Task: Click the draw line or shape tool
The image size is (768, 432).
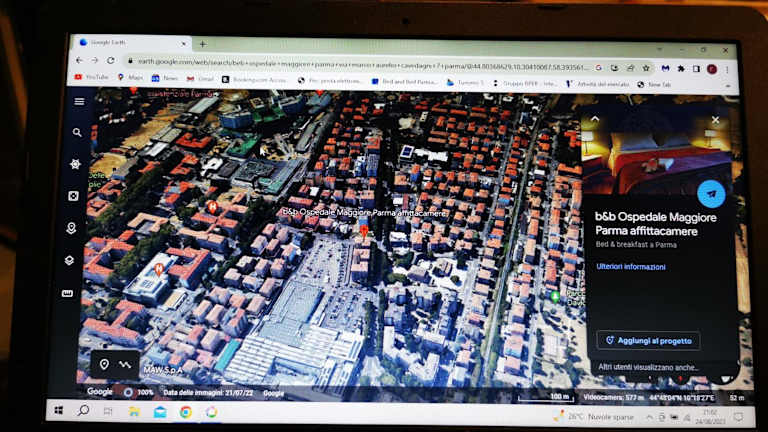Action: 125,364
